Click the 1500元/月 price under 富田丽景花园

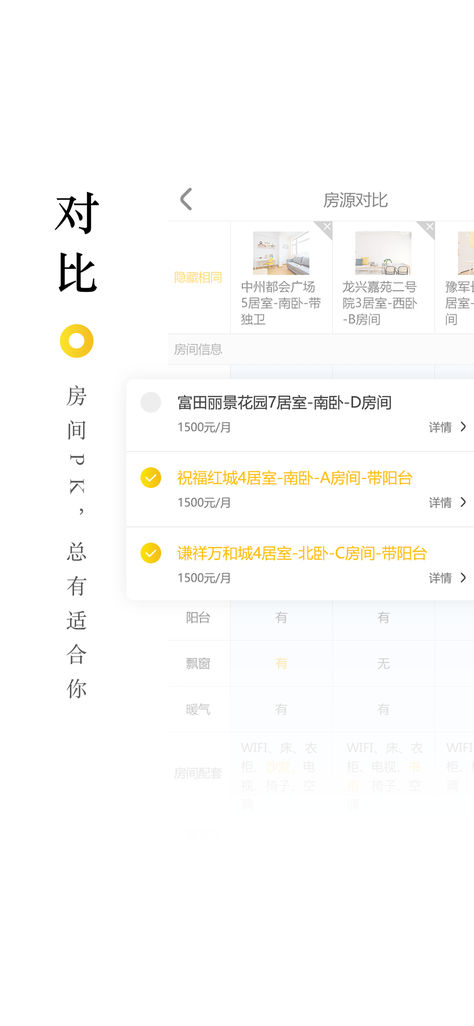coord(204,427)
